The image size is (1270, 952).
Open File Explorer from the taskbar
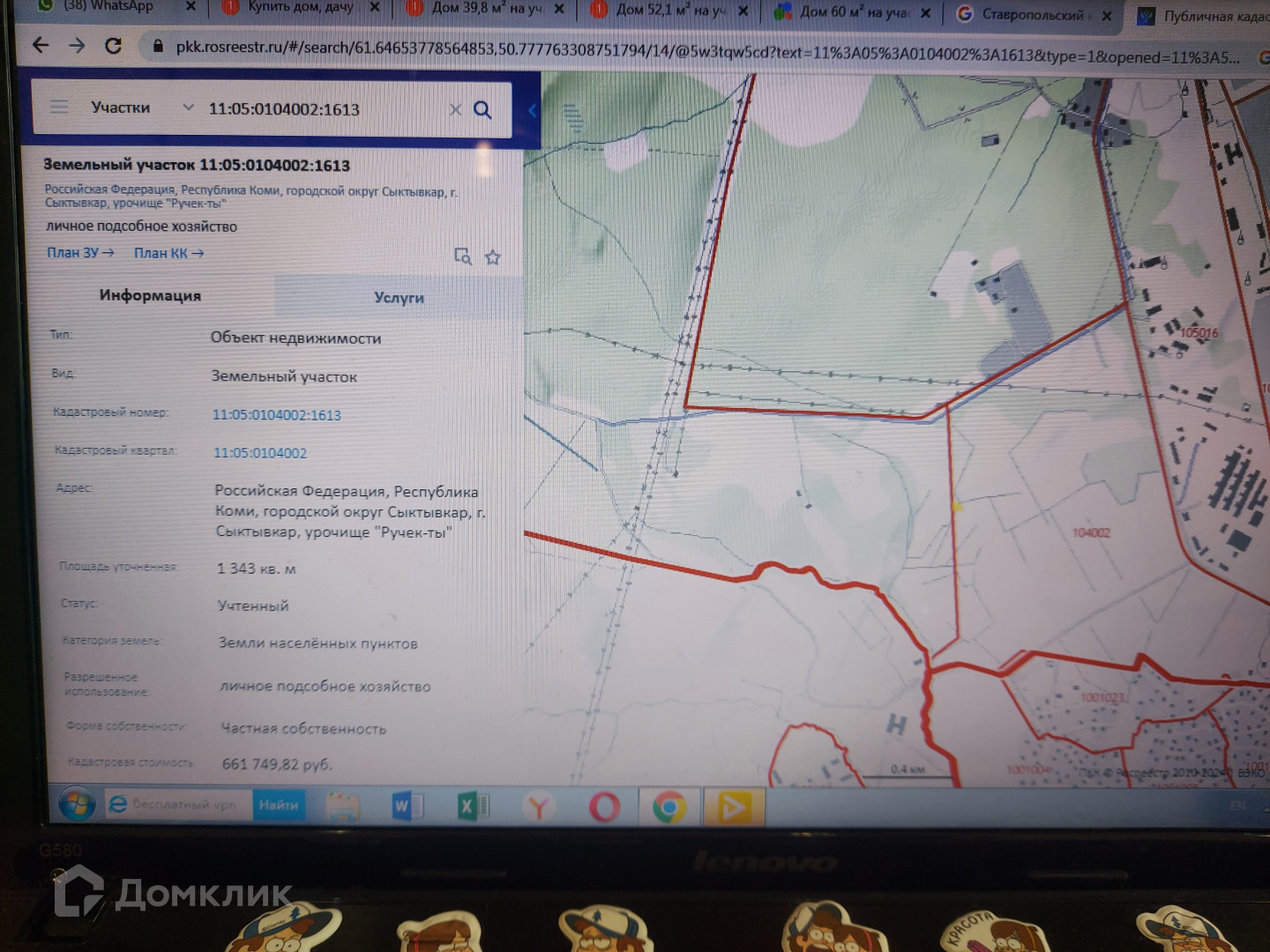click(x=343, y=807)
